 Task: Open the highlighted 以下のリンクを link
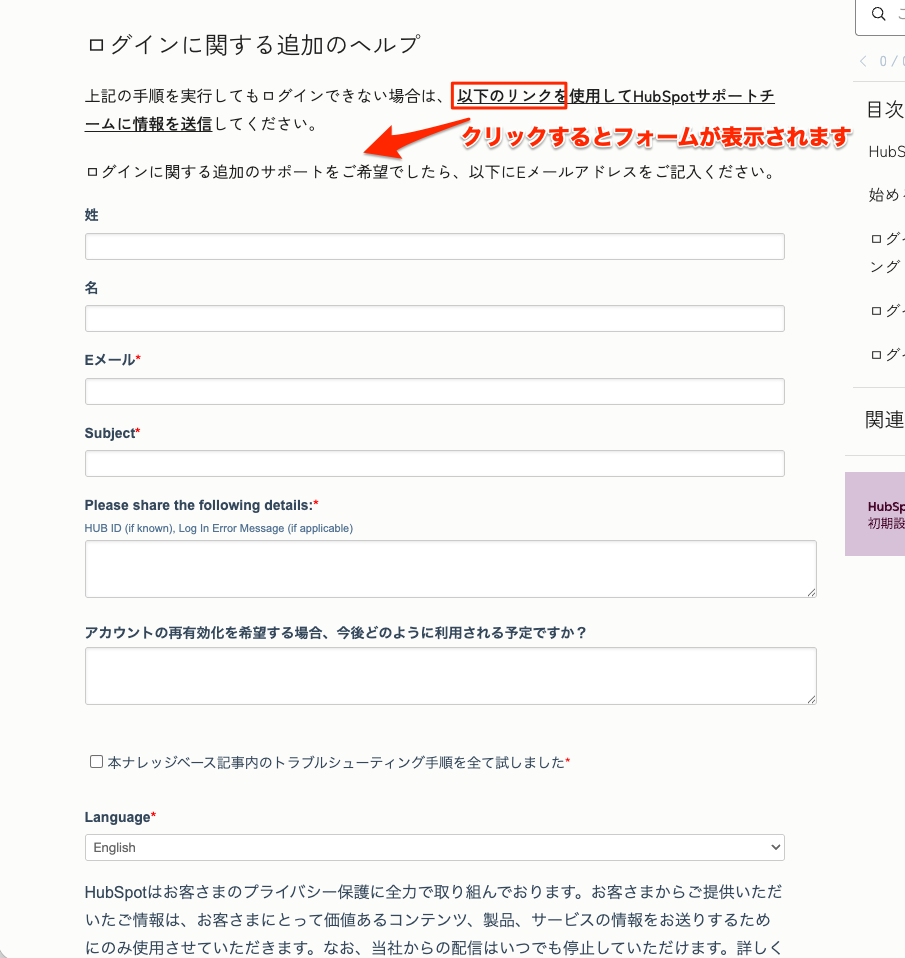point(511,95)
